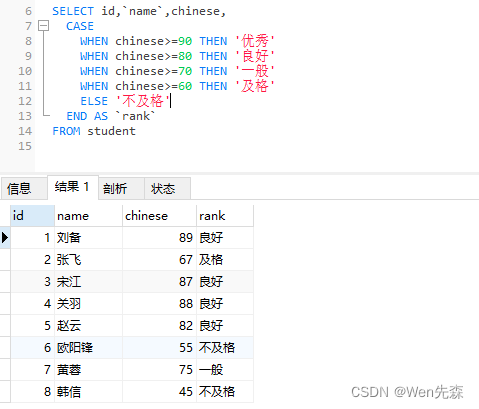Click the row selector for row 3
The image size is (479, 409).
5,282
